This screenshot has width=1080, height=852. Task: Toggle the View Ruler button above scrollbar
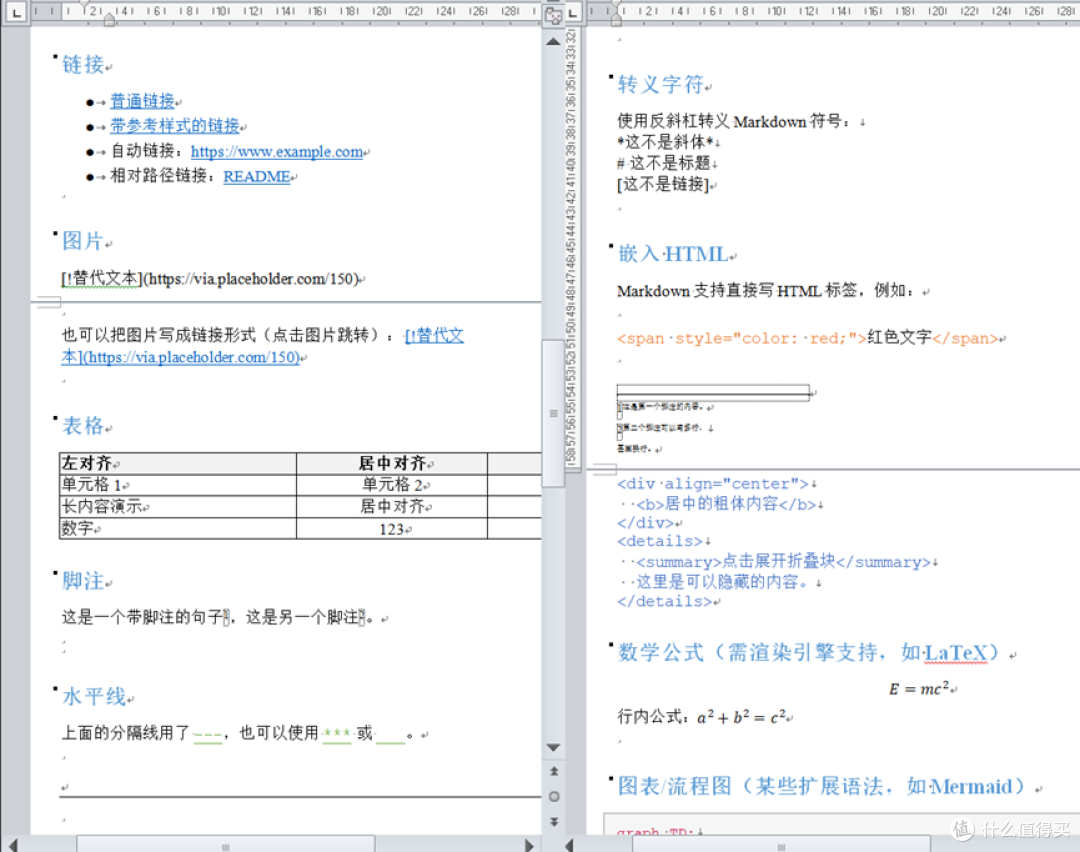[x=553, y=15]
